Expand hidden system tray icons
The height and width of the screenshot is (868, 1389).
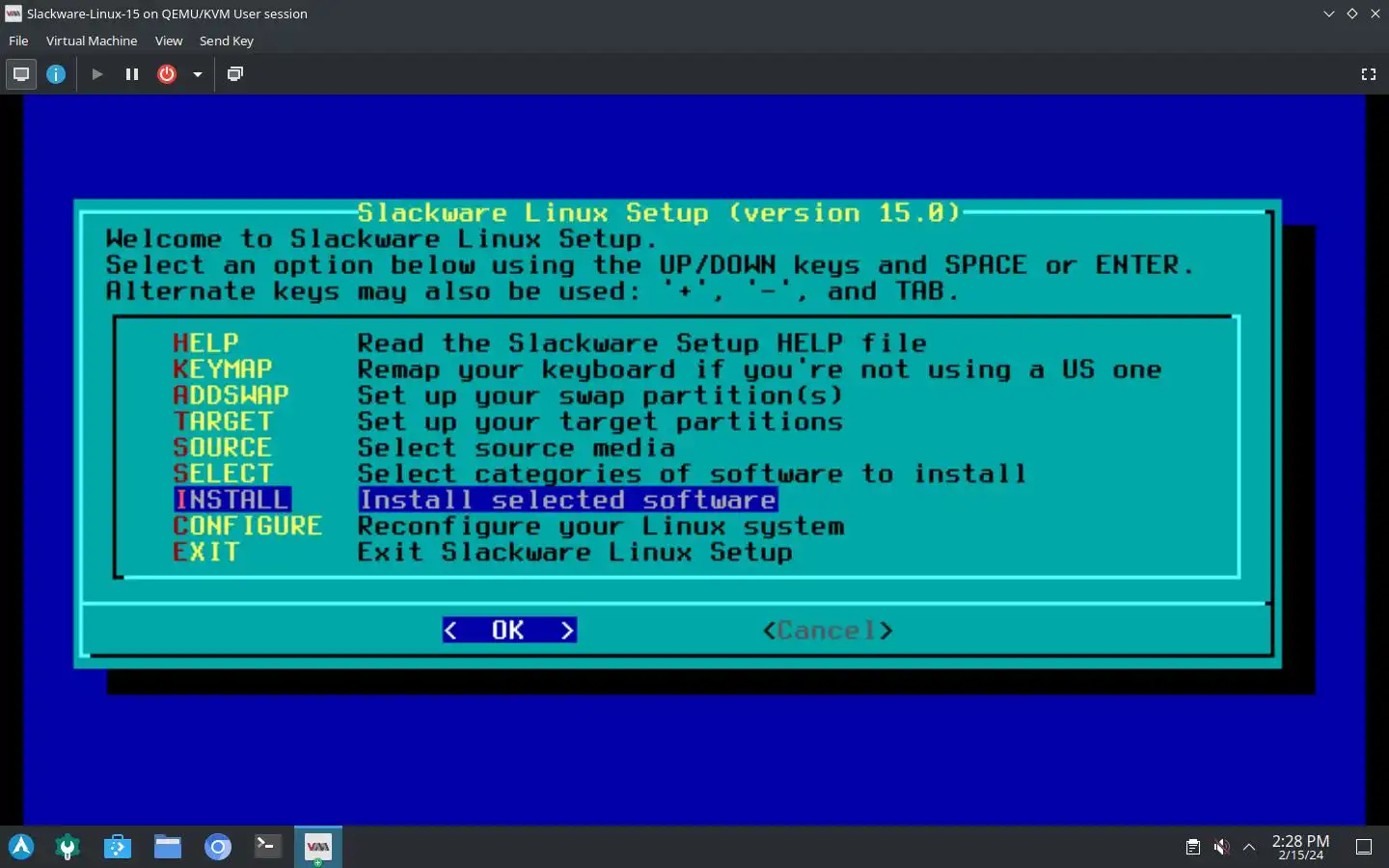click(x=1249, y=847)
